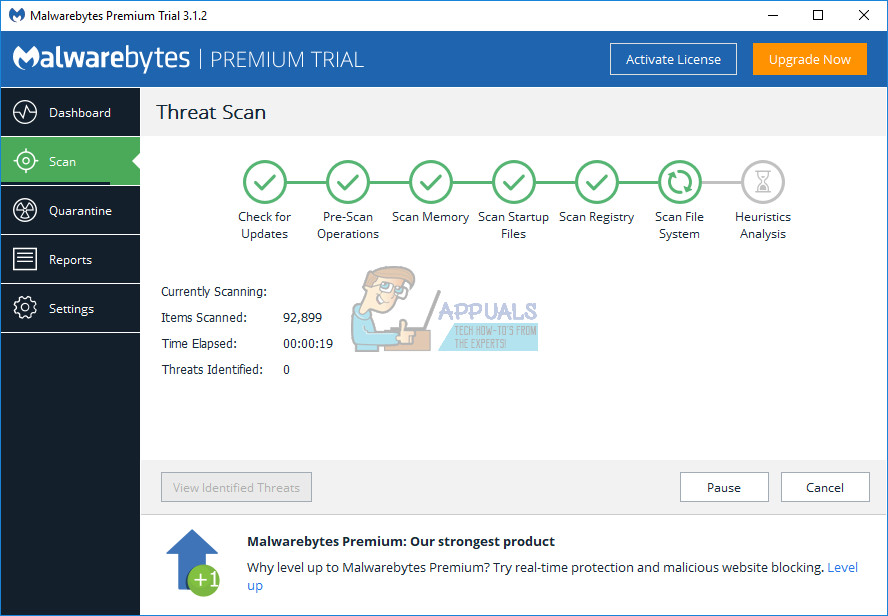
Task: Click the Quarantine radiation icon
Action: [25, 211]
